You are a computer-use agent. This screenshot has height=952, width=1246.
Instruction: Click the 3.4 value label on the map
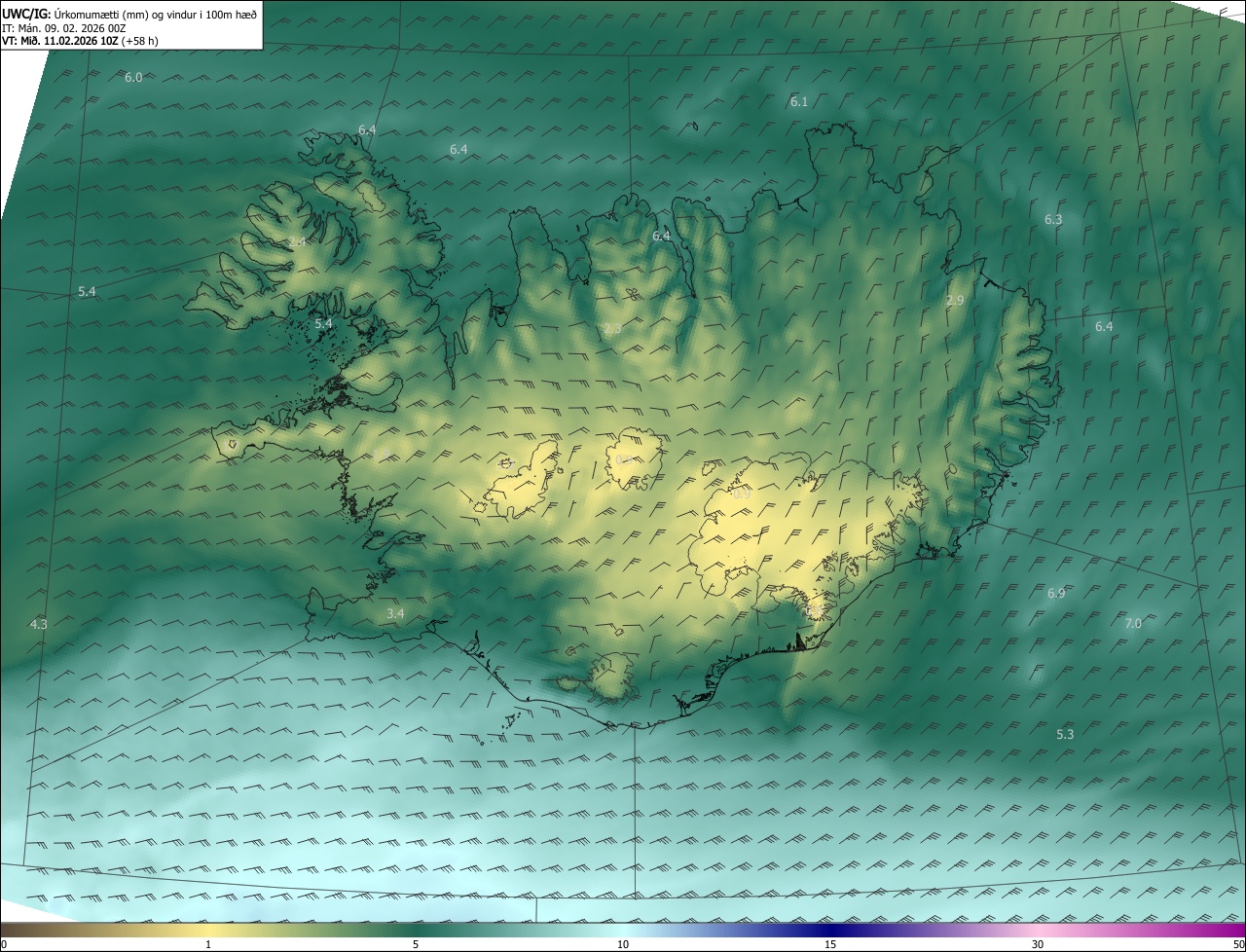point(394,613)
